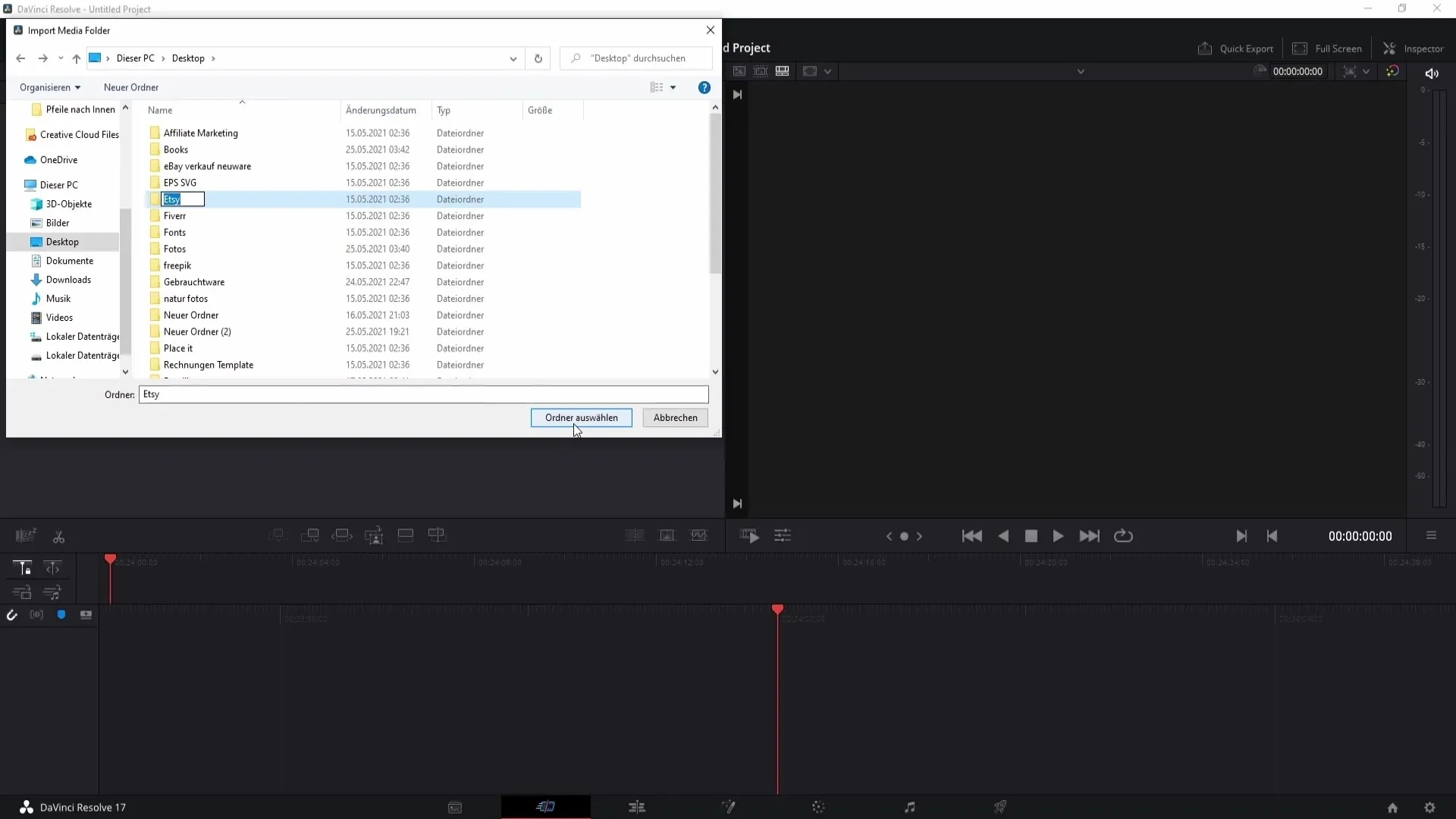The width and height of the screenshot is (1456, 819).
Task: Open Project Manager home icon
Action: [1392, 808]
